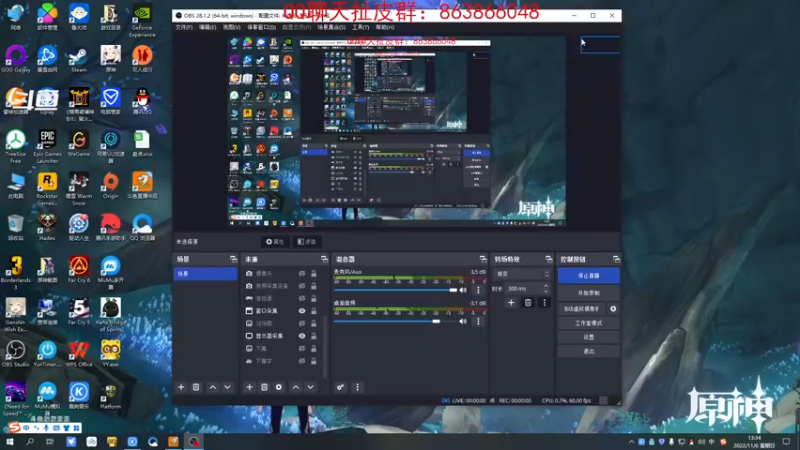Click the 工作室模式 button
This screenshot has width=800, height=450.
(x=588, y=323)
